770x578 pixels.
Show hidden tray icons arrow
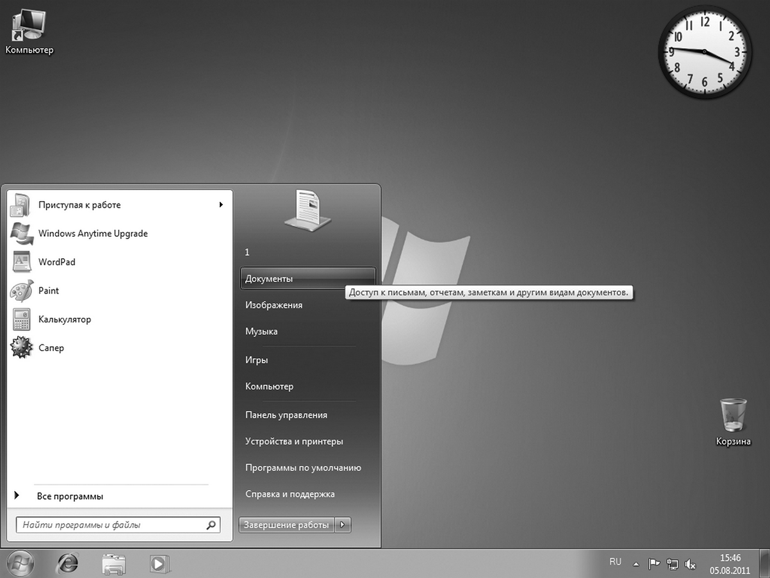(x=635, y=564)
